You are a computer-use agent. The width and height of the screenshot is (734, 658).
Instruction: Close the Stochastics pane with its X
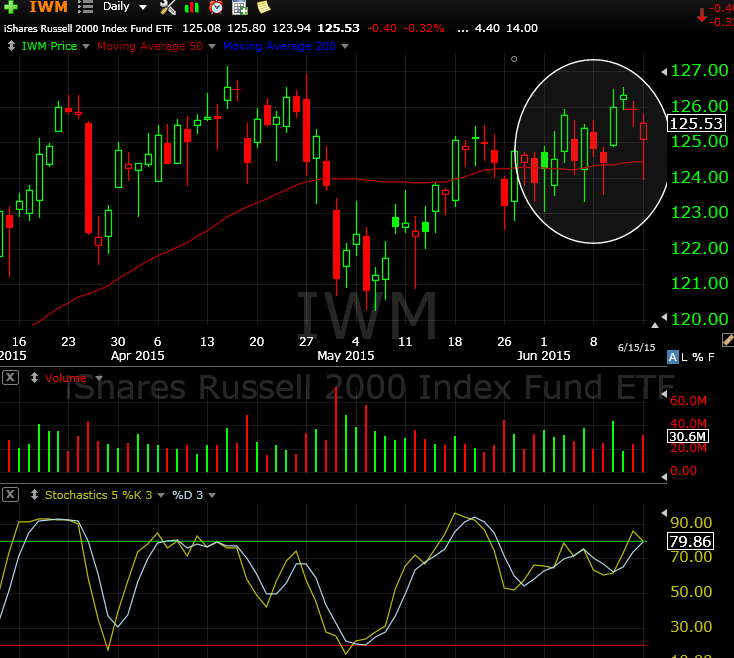tap(10, 494)
